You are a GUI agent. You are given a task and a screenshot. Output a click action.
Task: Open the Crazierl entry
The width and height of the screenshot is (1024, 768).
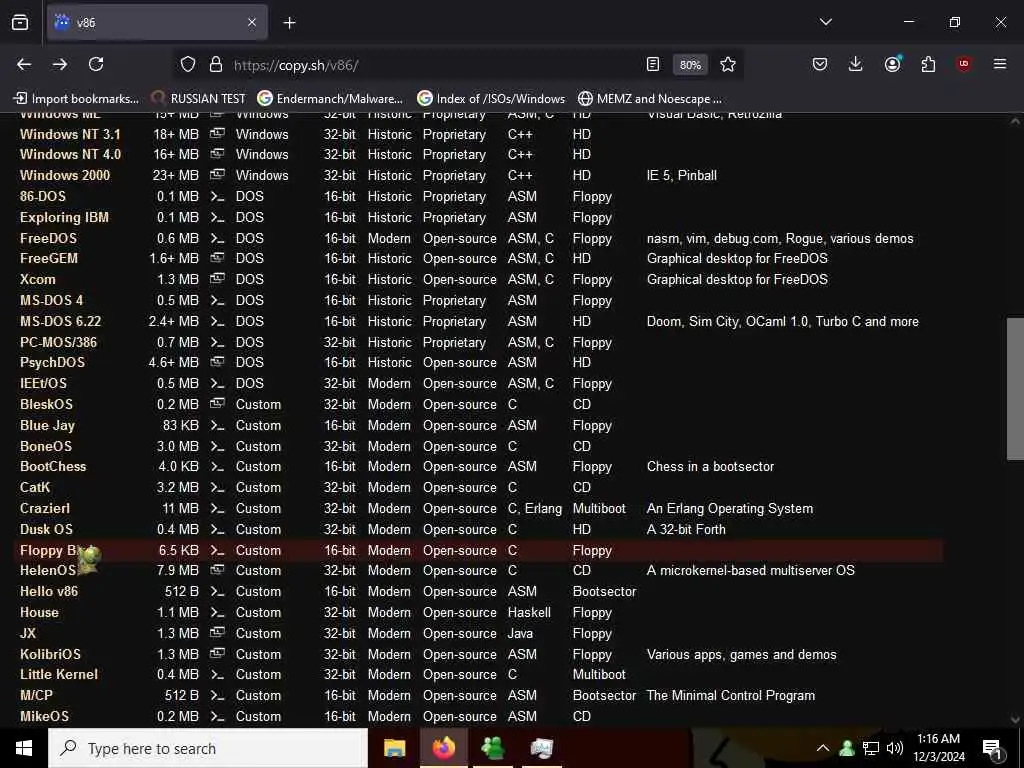click(x=44, y=508)
